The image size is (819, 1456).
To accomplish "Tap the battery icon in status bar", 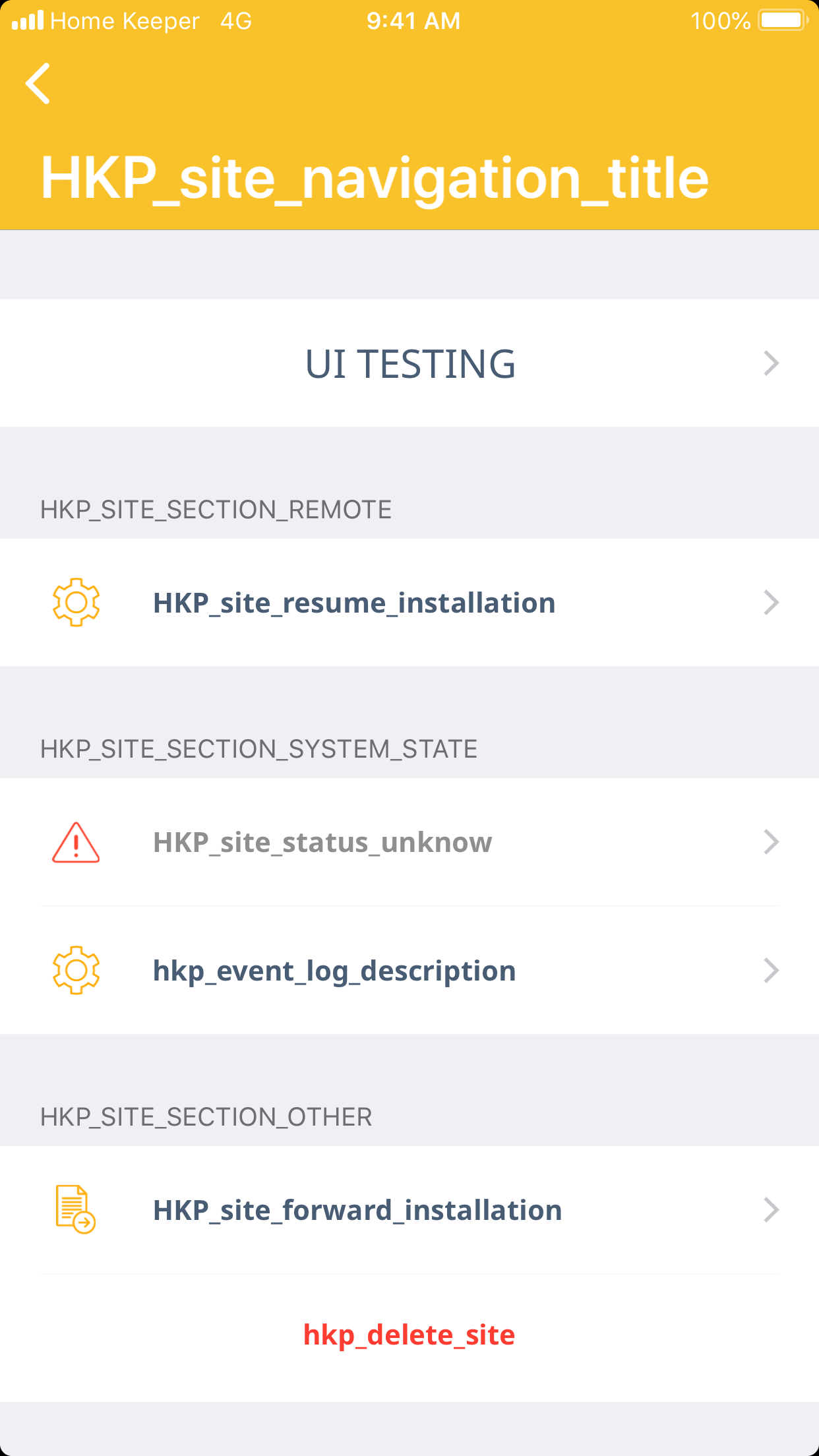I will [x=783, y=20].
